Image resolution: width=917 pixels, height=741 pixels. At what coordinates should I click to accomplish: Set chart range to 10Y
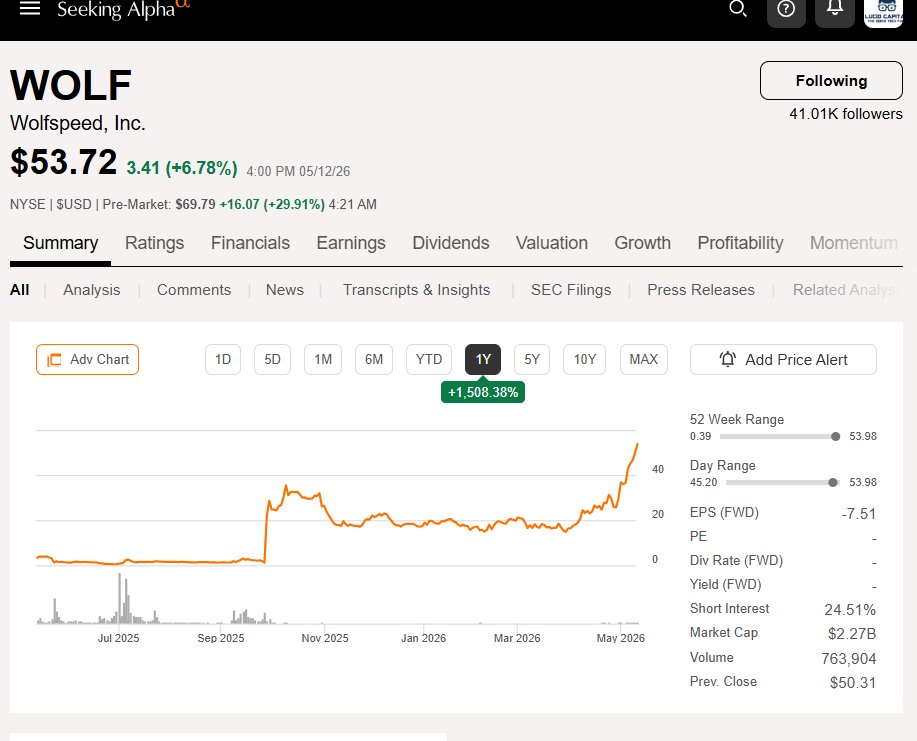pyautogui.click(x=584, y=359)
